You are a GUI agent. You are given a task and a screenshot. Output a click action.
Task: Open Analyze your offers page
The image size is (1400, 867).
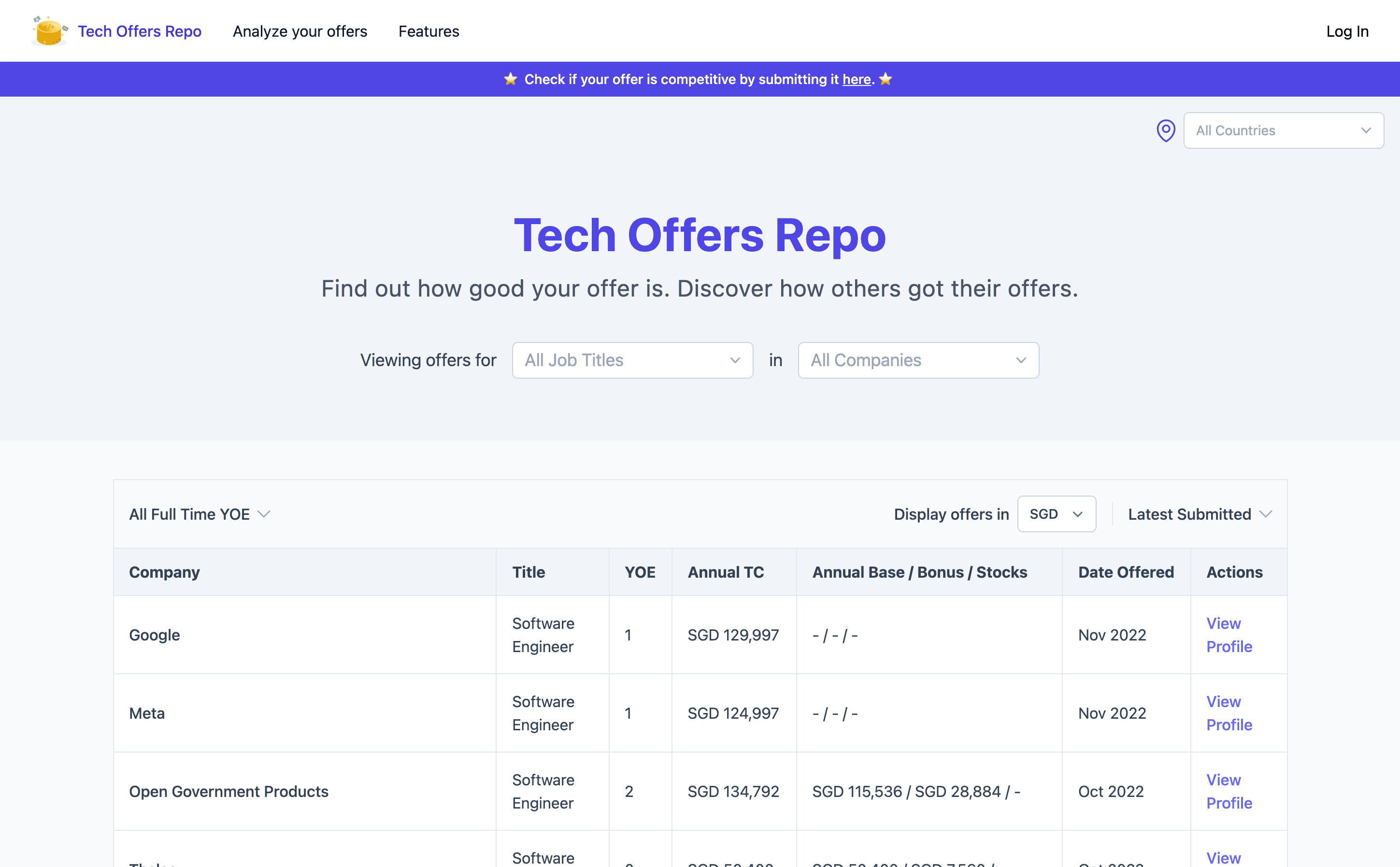pyautogui.click(x=300, y=31)
